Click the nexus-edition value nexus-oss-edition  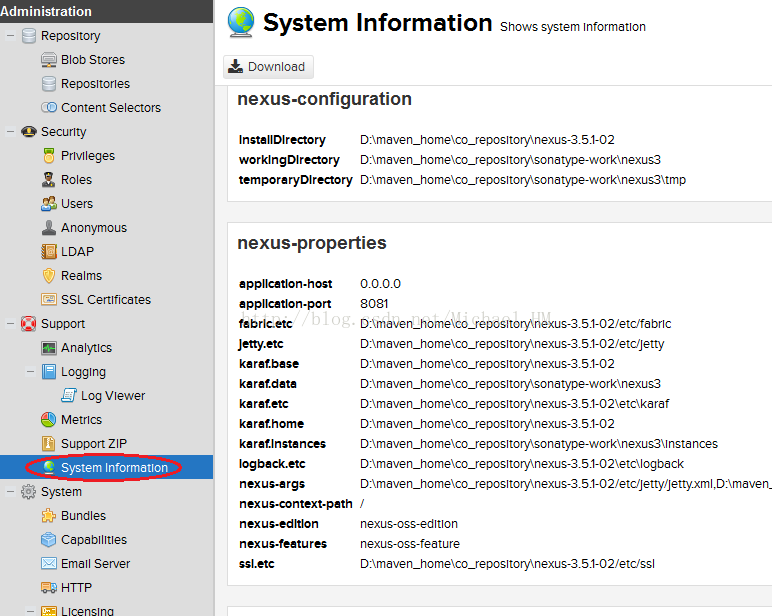coord(409,524)
